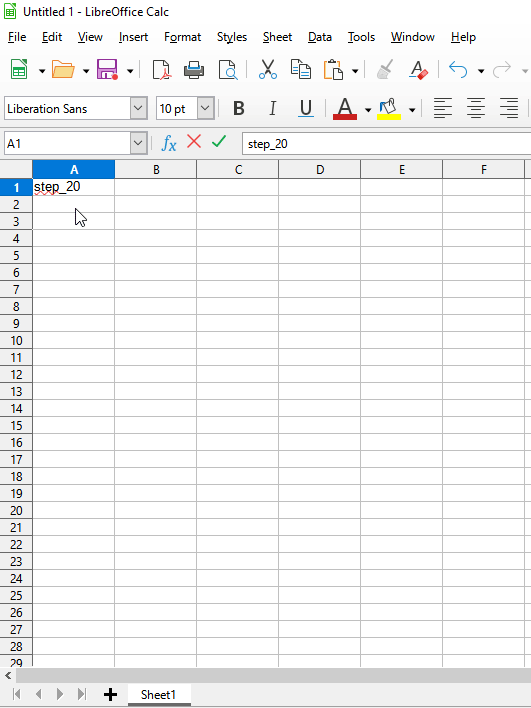Go to previous sheet arrow

click(38, 694)
